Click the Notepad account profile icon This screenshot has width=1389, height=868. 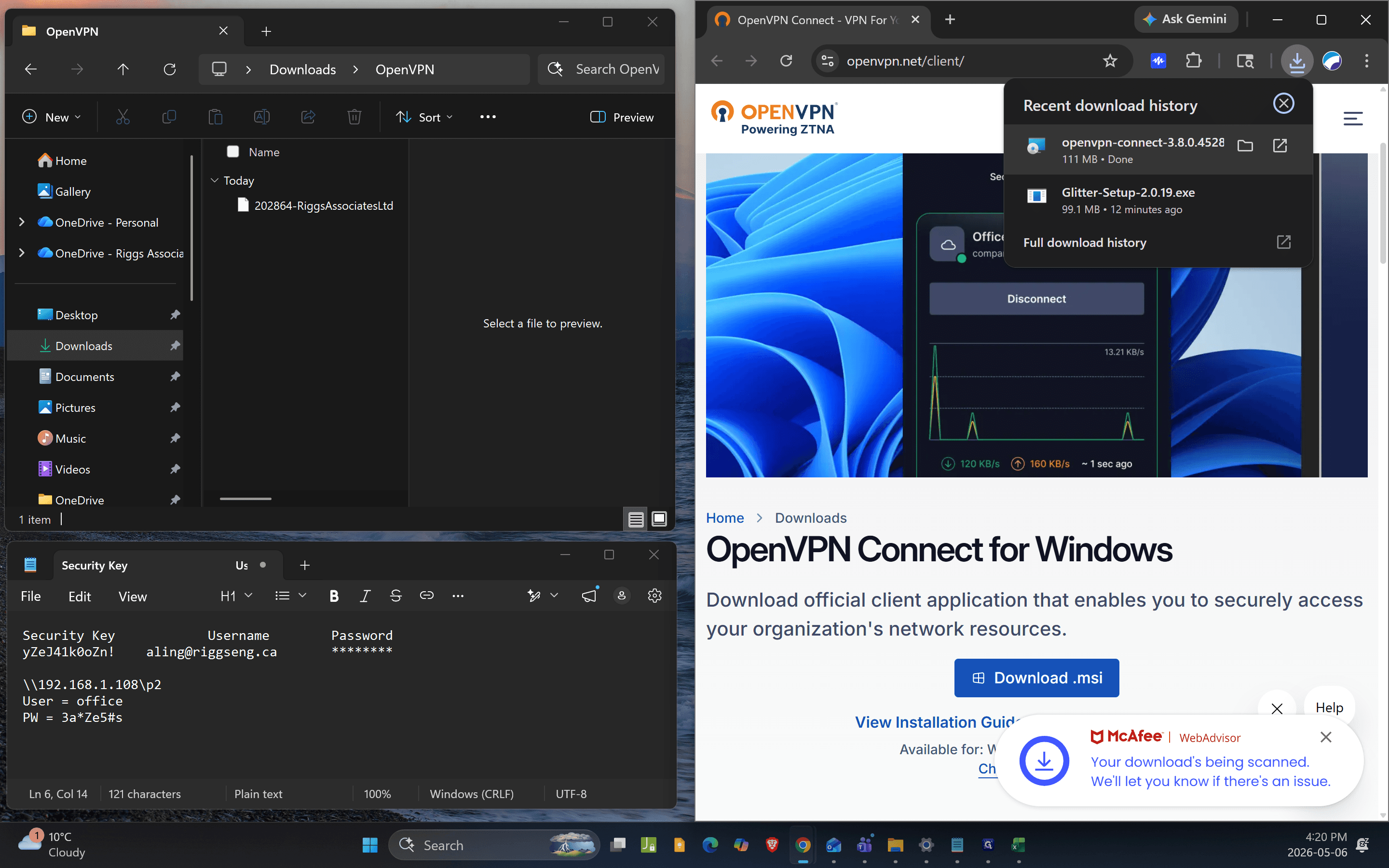[x=622, y=596]
